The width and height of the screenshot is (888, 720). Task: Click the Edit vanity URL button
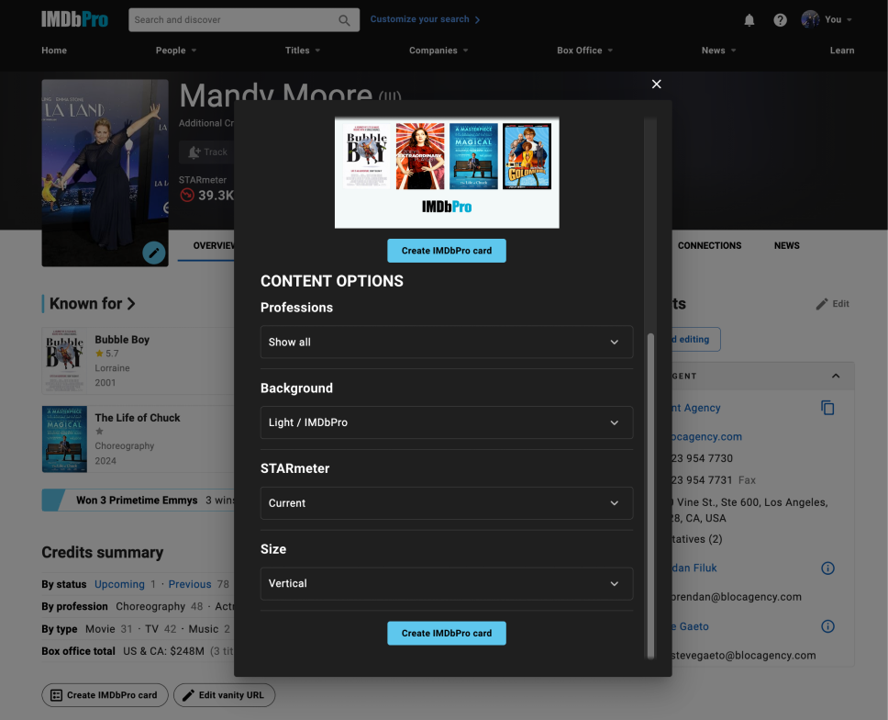(224, 695)
